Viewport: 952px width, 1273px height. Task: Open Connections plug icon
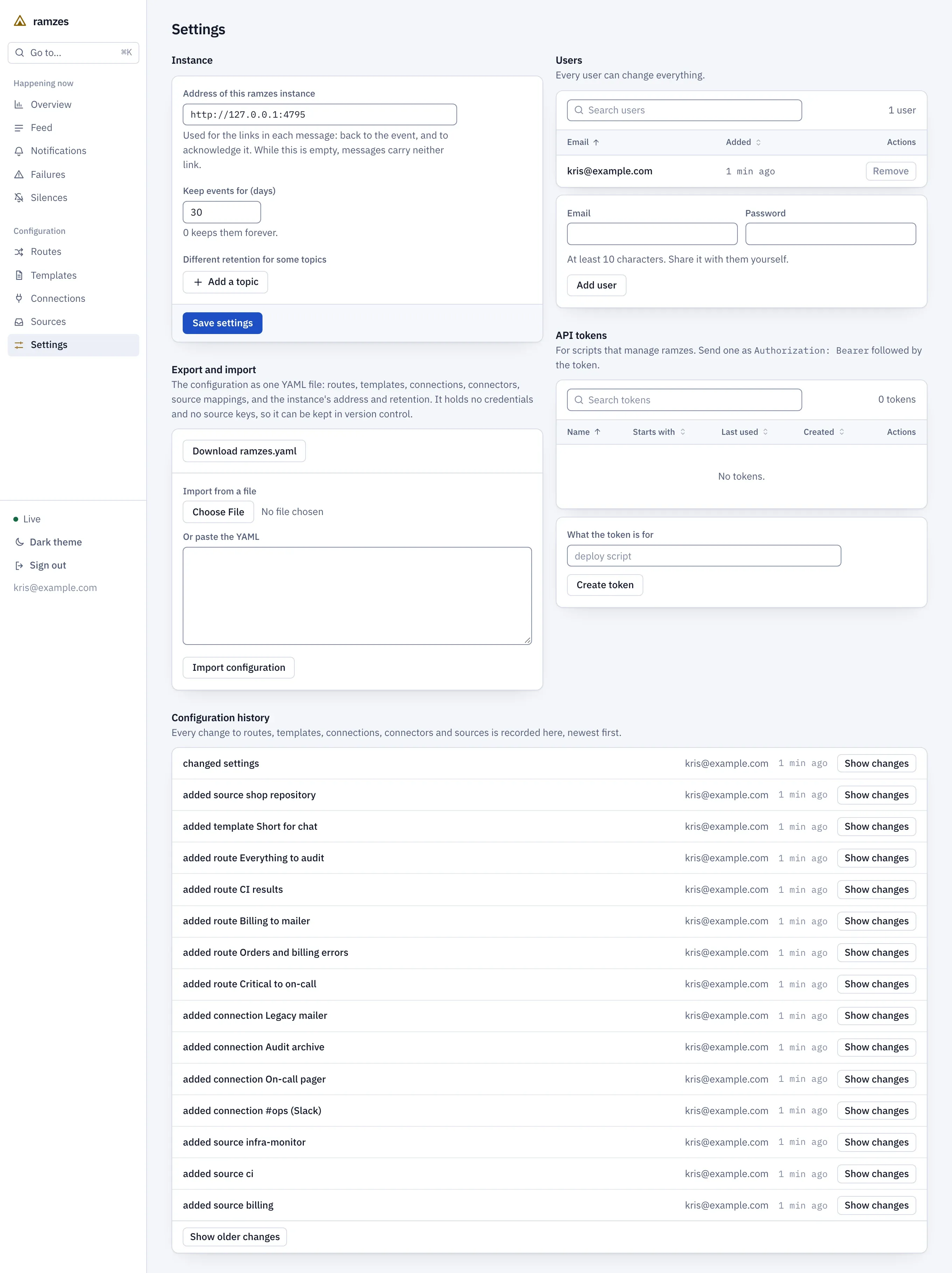(19, 298)
